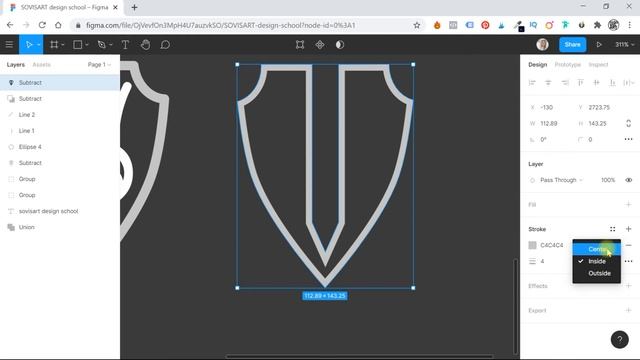This screenshot has height=360, width=640.
Task: Click the blue Share button
Action: point(572,44)
